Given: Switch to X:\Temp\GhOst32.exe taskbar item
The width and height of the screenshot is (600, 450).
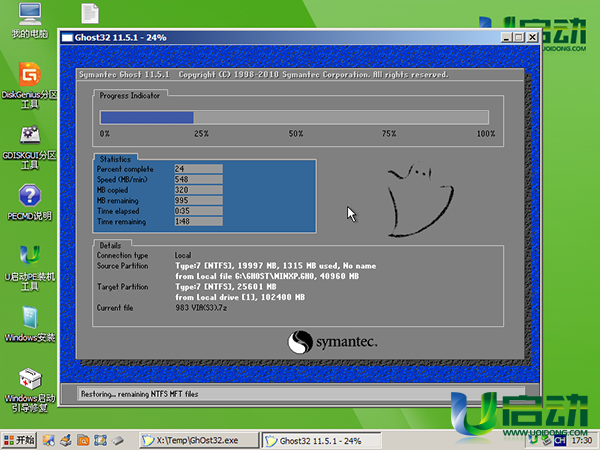Looking at the screenshot, I should [x=199, y=440].
